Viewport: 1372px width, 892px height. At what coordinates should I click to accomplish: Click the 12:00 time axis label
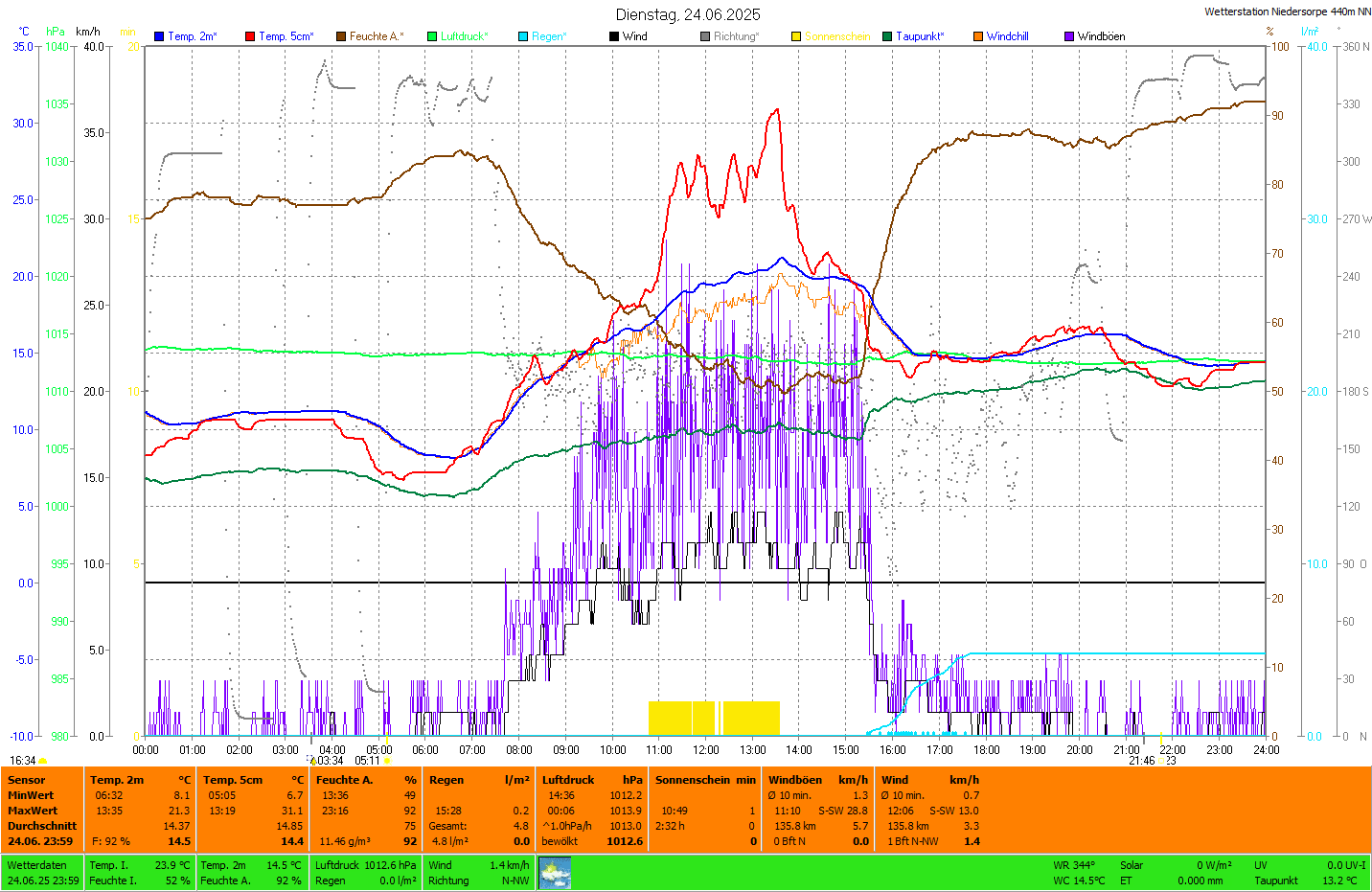click(x=706, y=750)
